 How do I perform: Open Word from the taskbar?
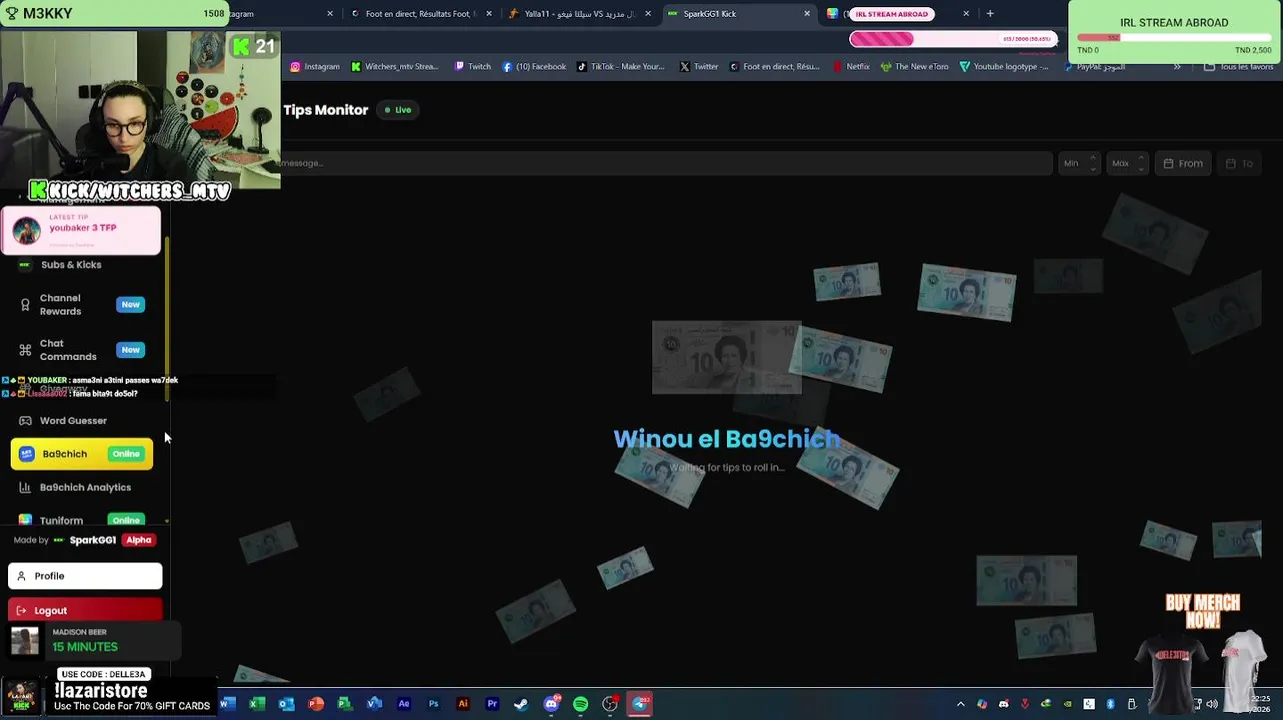click(227, 704)
